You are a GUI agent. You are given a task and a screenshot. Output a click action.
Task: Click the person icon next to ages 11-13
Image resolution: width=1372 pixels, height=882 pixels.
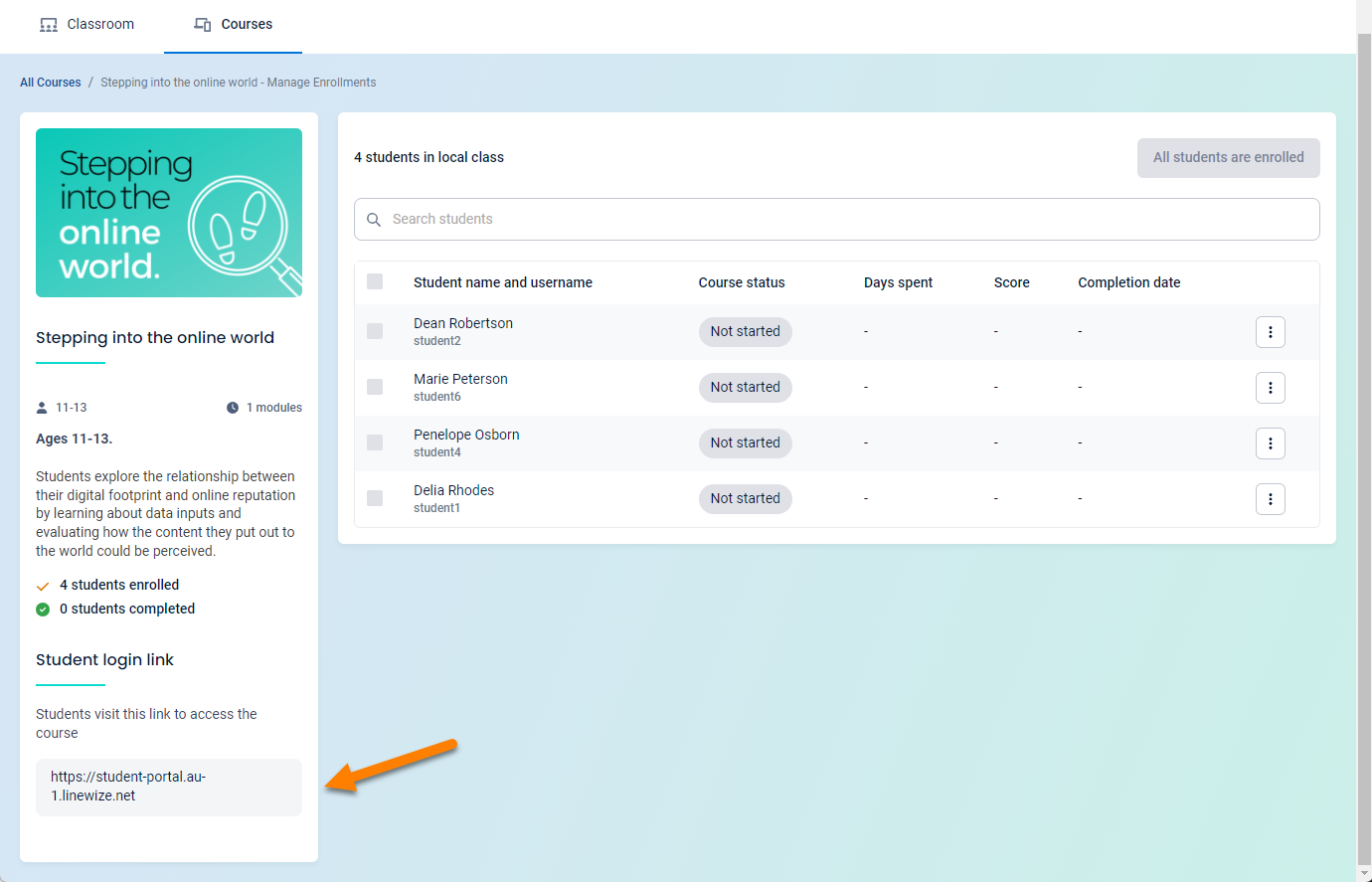pos(41,407)
